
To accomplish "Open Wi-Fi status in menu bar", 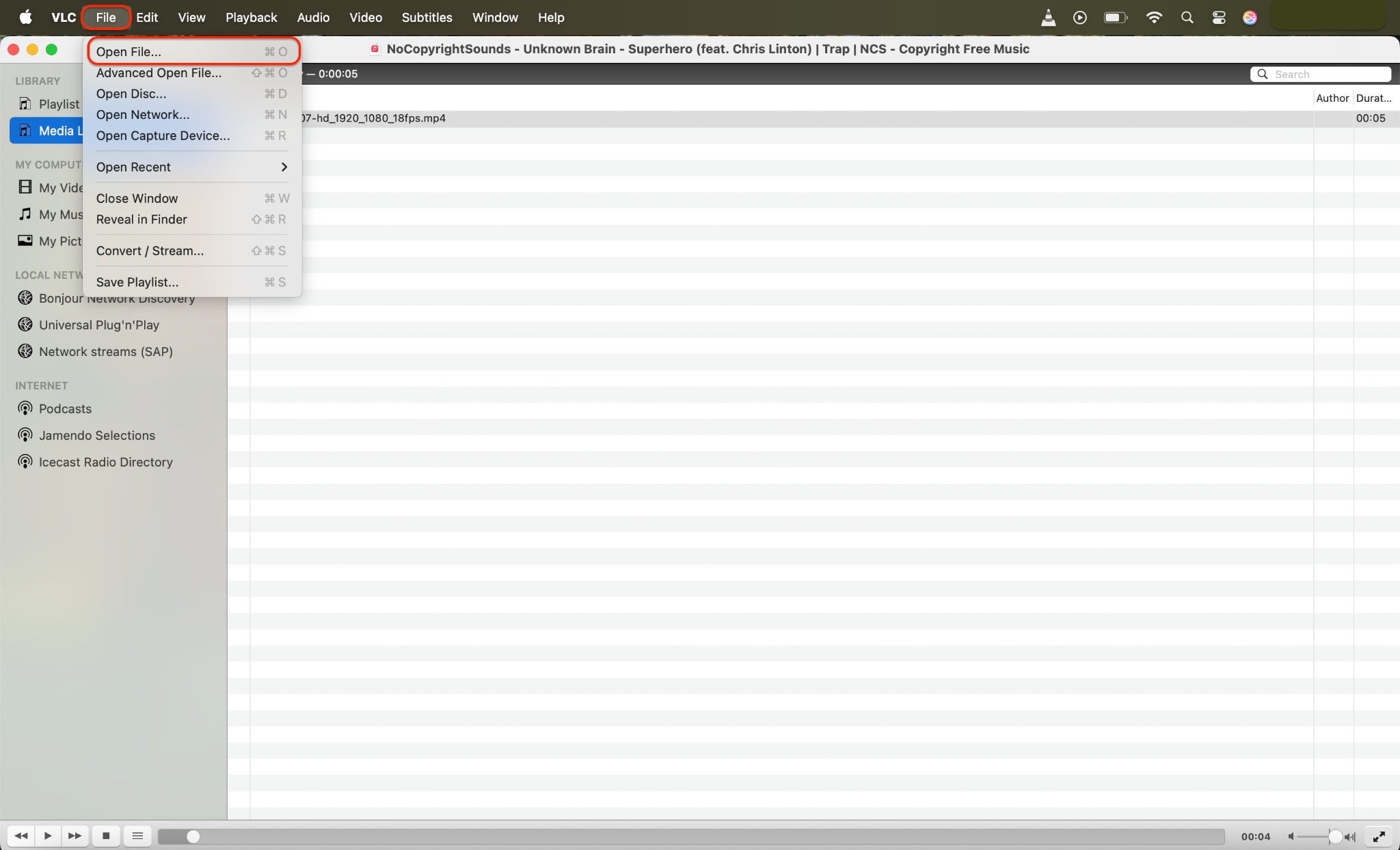I will pos(1154,18).
